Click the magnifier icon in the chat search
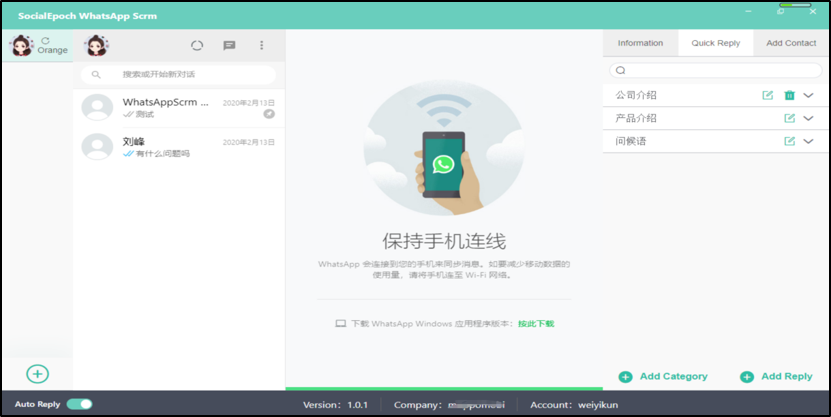This screenshot has width=831, height=417. pos(96,75)
